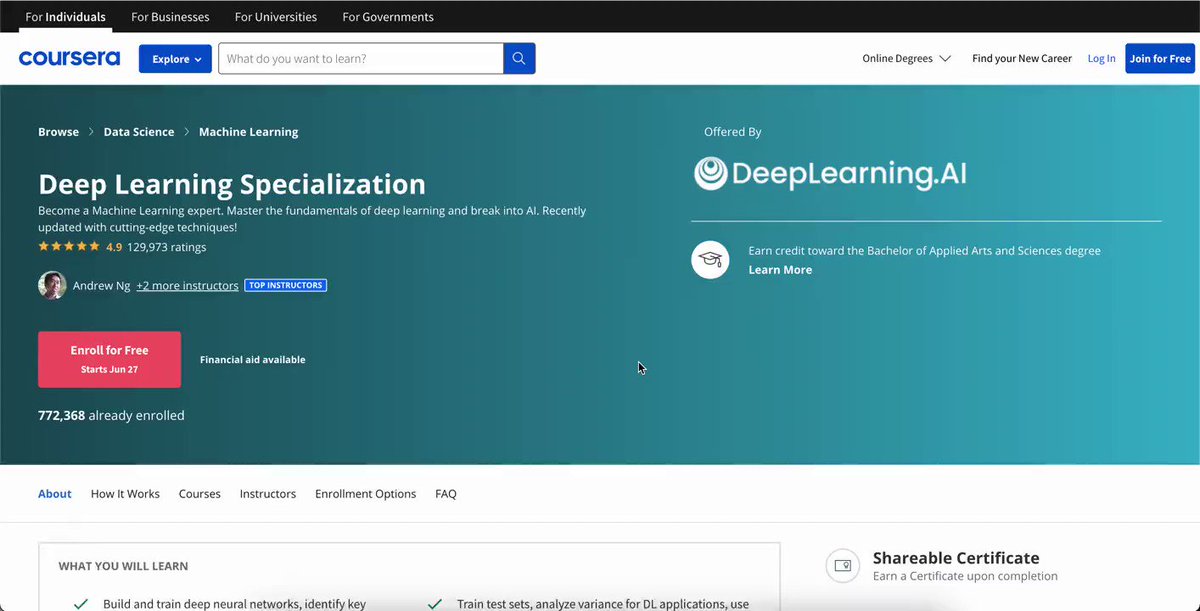Click Financial aid available link
Viewport: 1200px width, 611px height.
click(252, 360)
